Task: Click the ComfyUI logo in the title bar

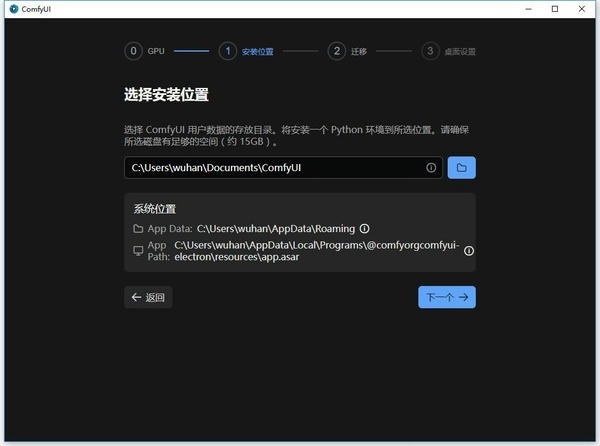Action: tap(14, 9)
